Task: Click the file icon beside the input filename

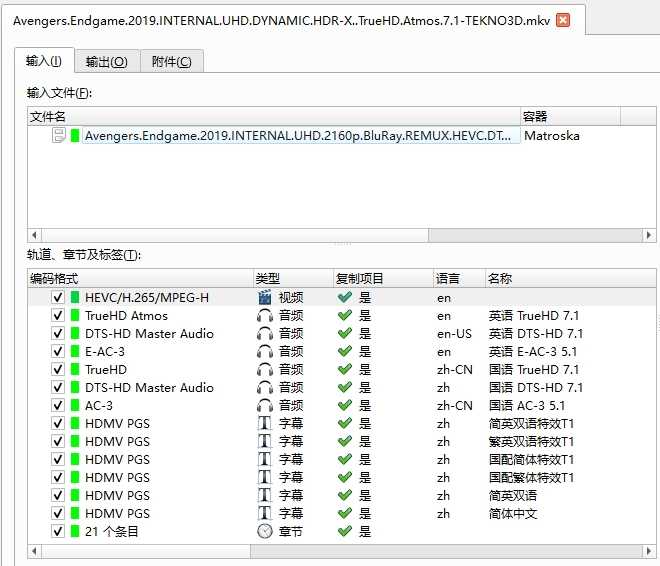Action: (x=59, y=136)
